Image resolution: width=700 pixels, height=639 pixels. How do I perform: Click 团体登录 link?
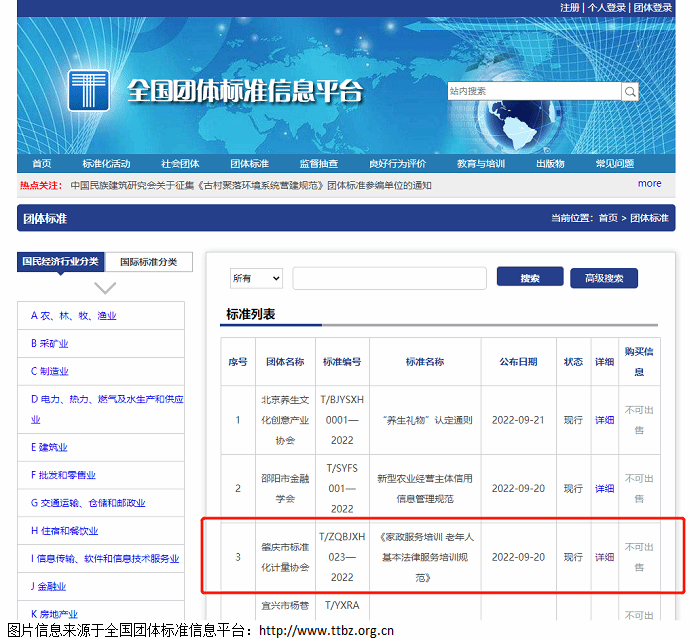pos(653,8)
